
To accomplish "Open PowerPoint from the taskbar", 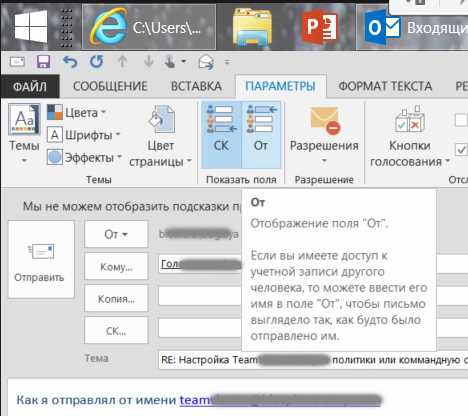I will [321, 27].
